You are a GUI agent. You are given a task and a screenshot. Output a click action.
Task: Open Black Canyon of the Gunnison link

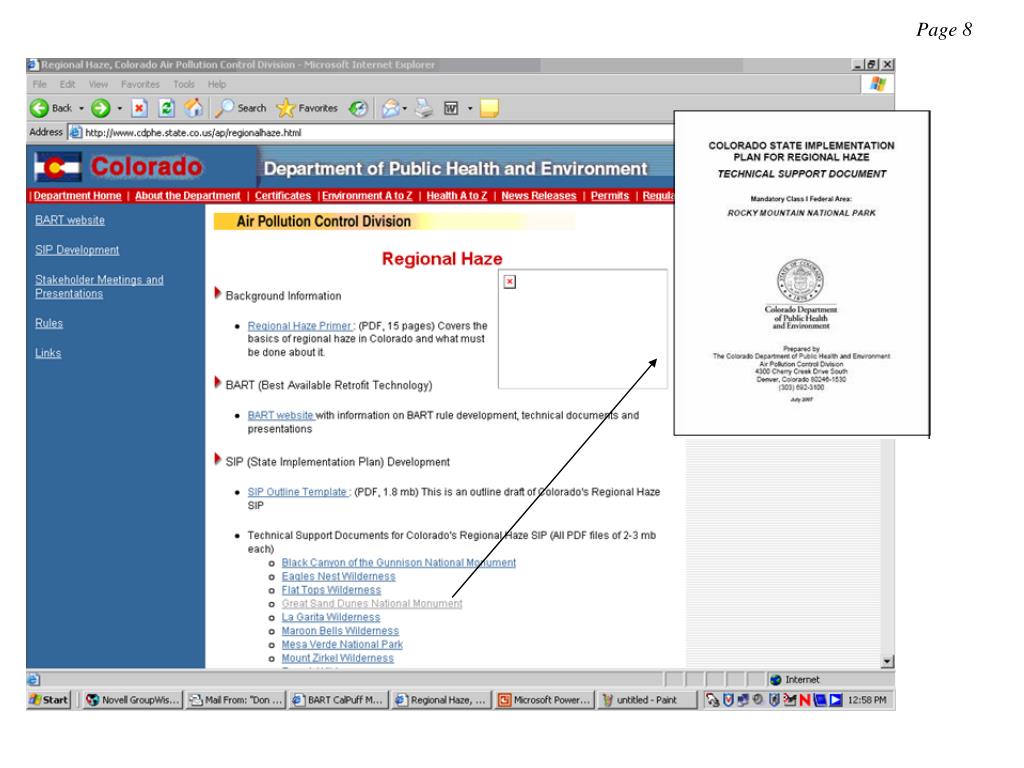click(x=398, y=563)
